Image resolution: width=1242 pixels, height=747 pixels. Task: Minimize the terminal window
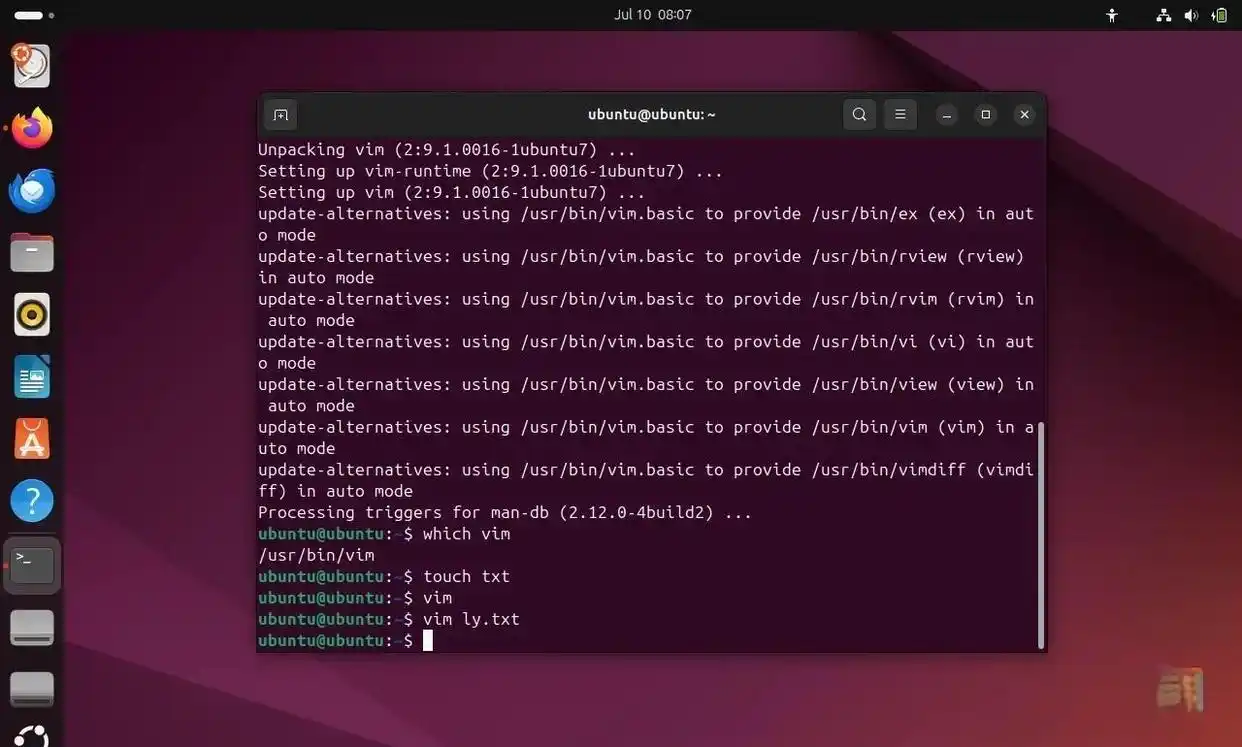click(x=947, y=115)
